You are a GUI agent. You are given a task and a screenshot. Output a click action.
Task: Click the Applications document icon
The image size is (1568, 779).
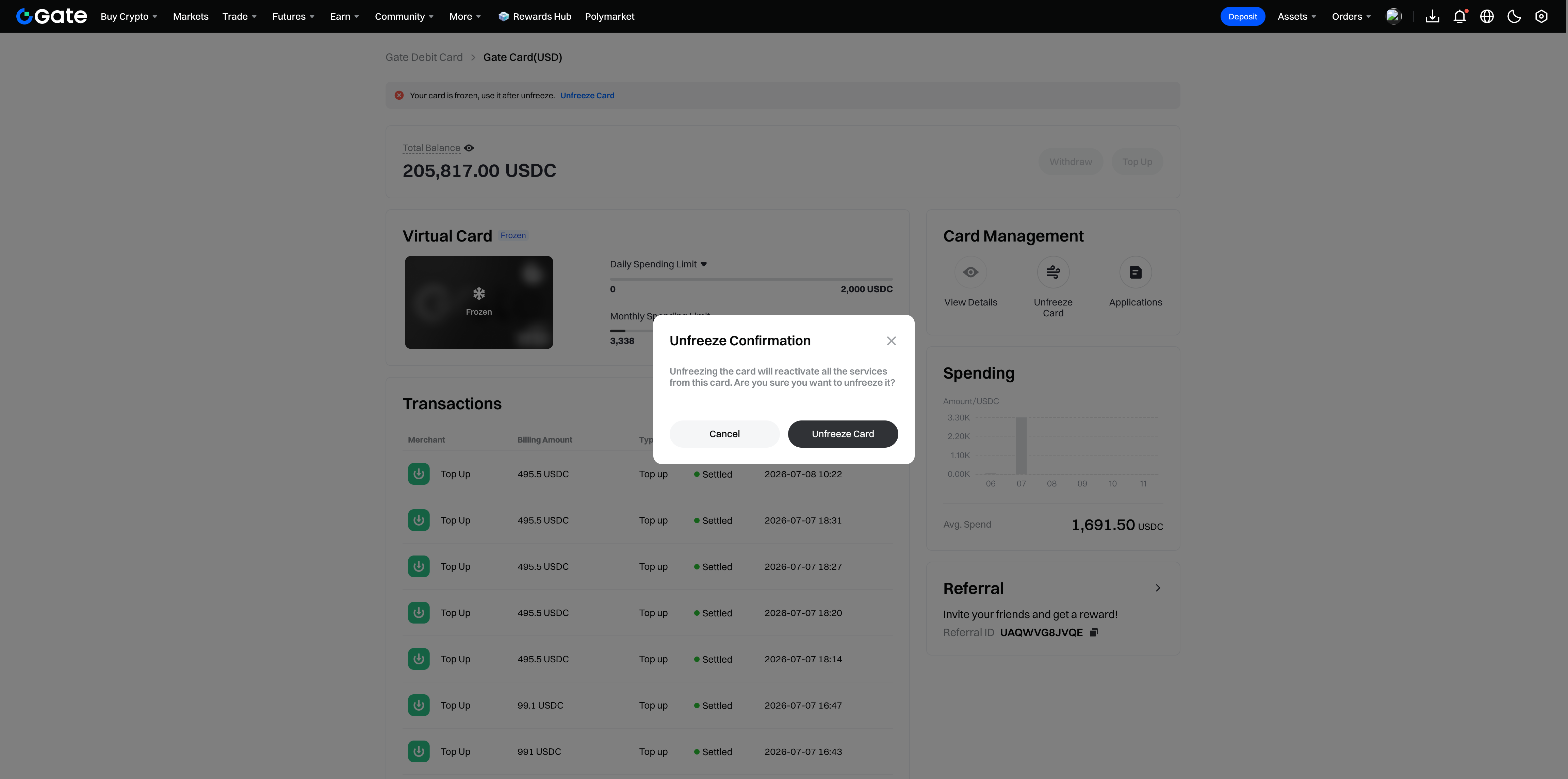[x=1135, y=272]
